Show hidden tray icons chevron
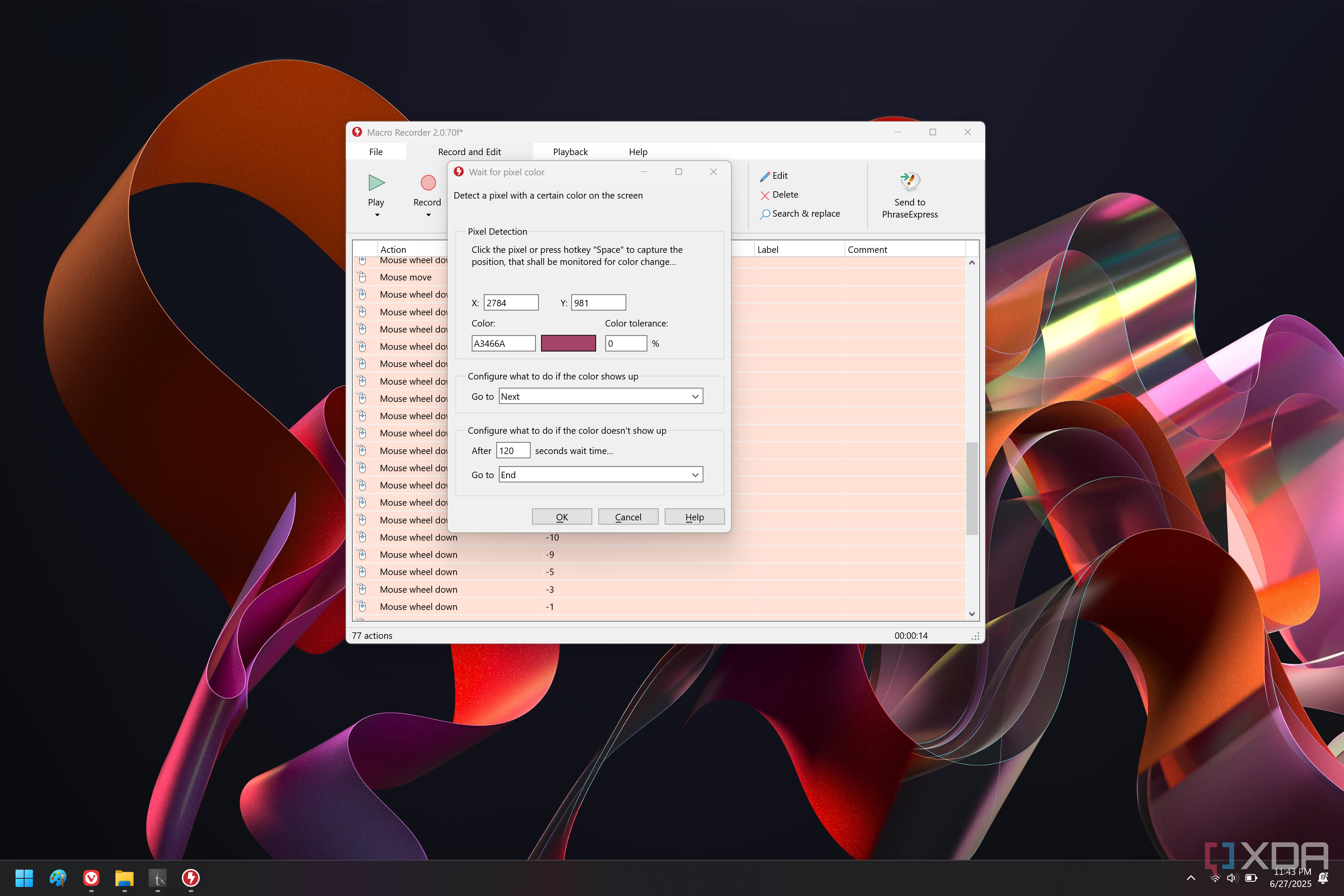 (1191, 878)
